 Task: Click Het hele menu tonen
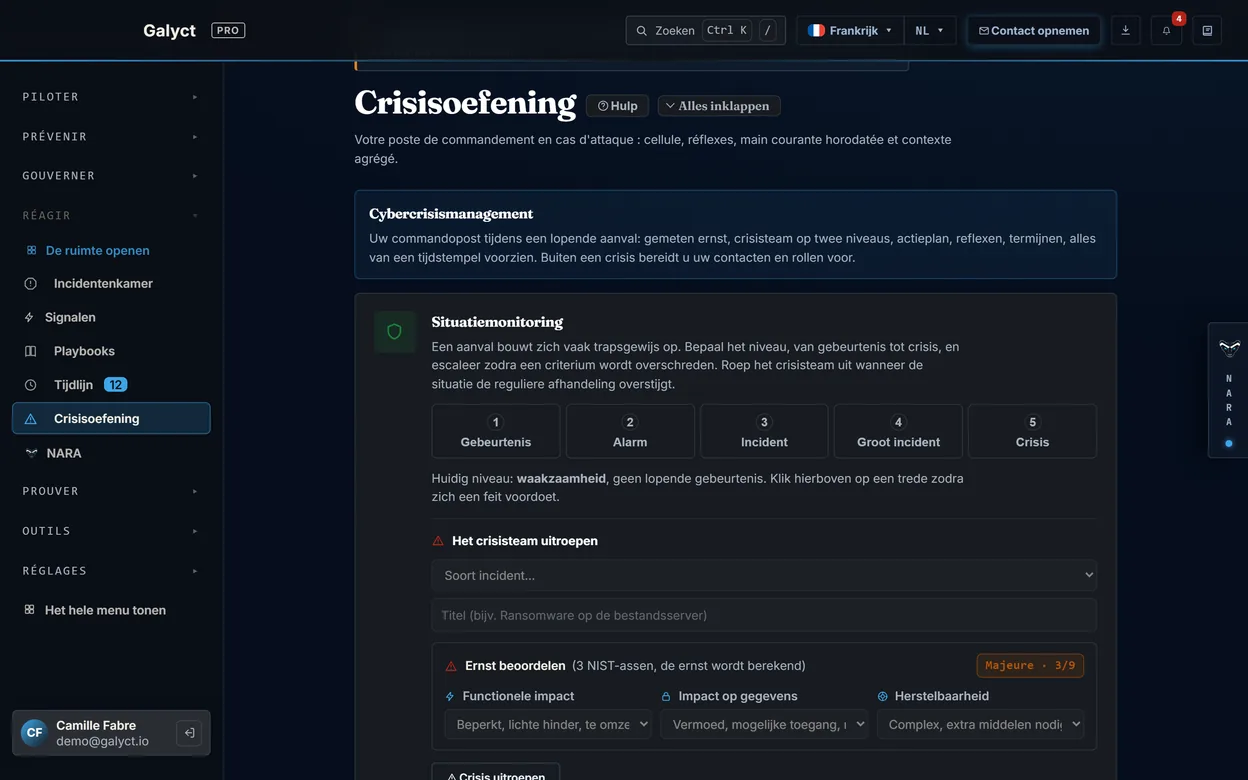[x=111, y=610]
